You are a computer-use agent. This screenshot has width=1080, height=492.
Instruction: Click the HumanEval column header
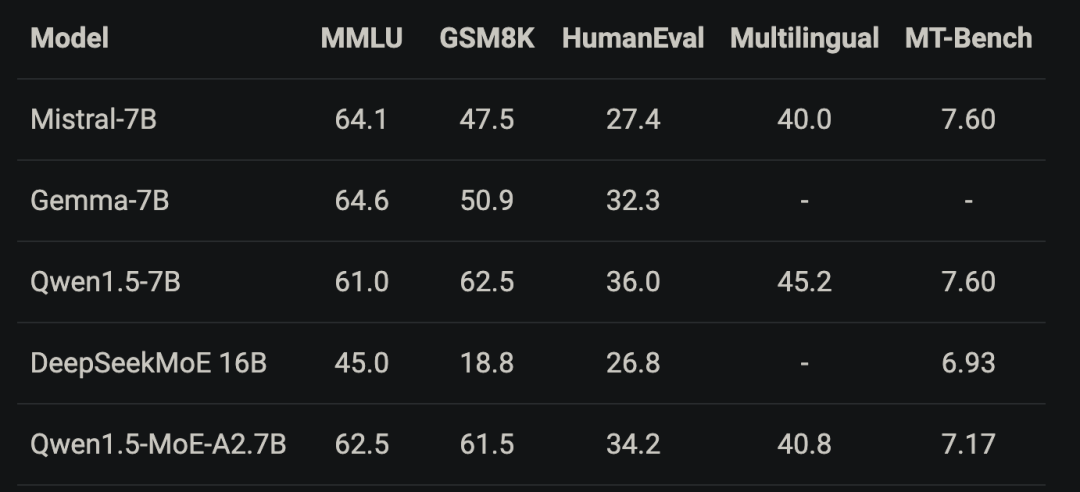(633, 39)
